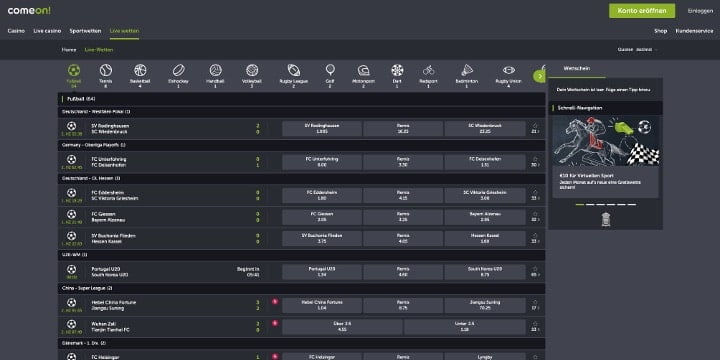Screen dimensions: 720x360
Task: Switch to the Wettschein tab
Action: (577, 68)
